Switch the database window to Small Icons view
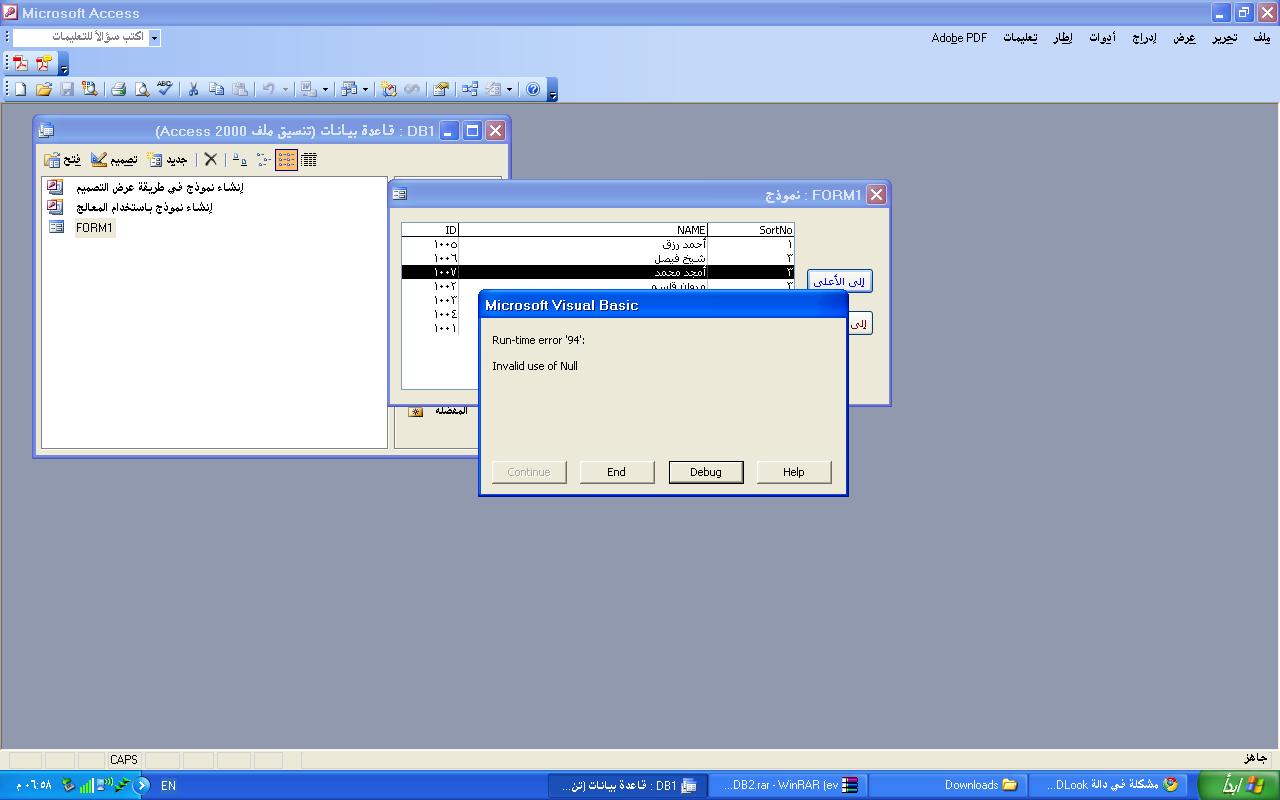 (264, 159)
